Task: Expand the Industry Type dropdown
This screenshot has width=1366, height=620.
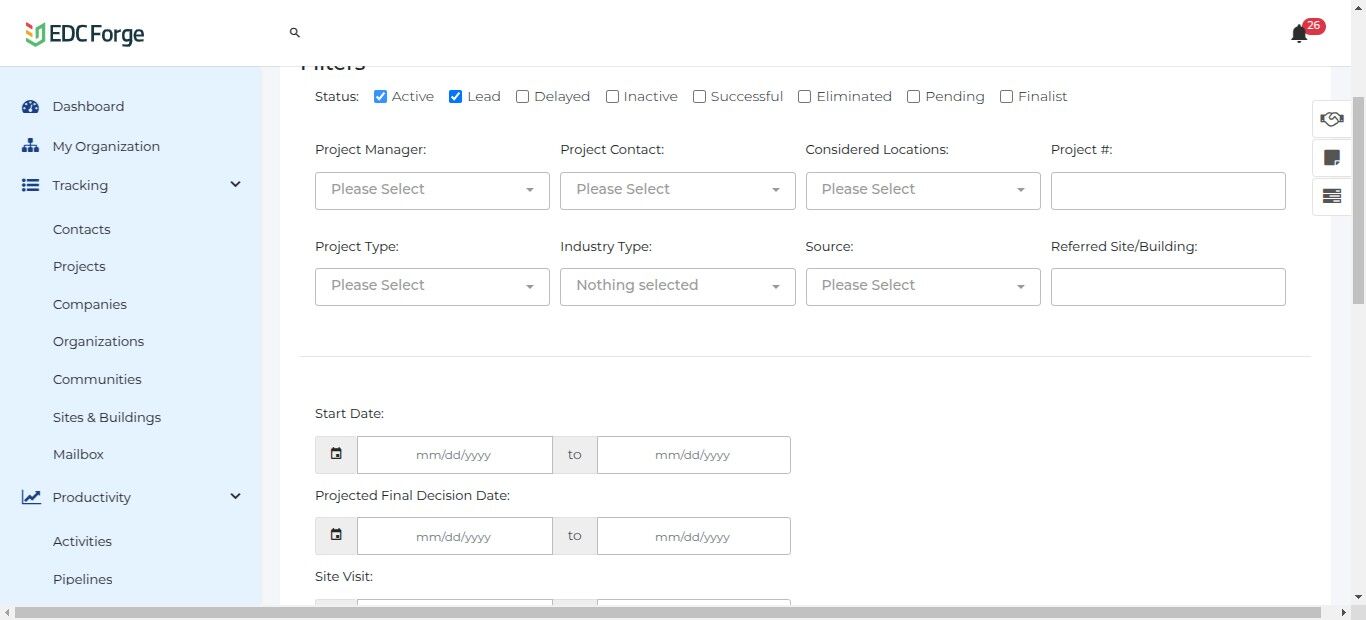Action: pyautogui.click(x=677, y=286)
